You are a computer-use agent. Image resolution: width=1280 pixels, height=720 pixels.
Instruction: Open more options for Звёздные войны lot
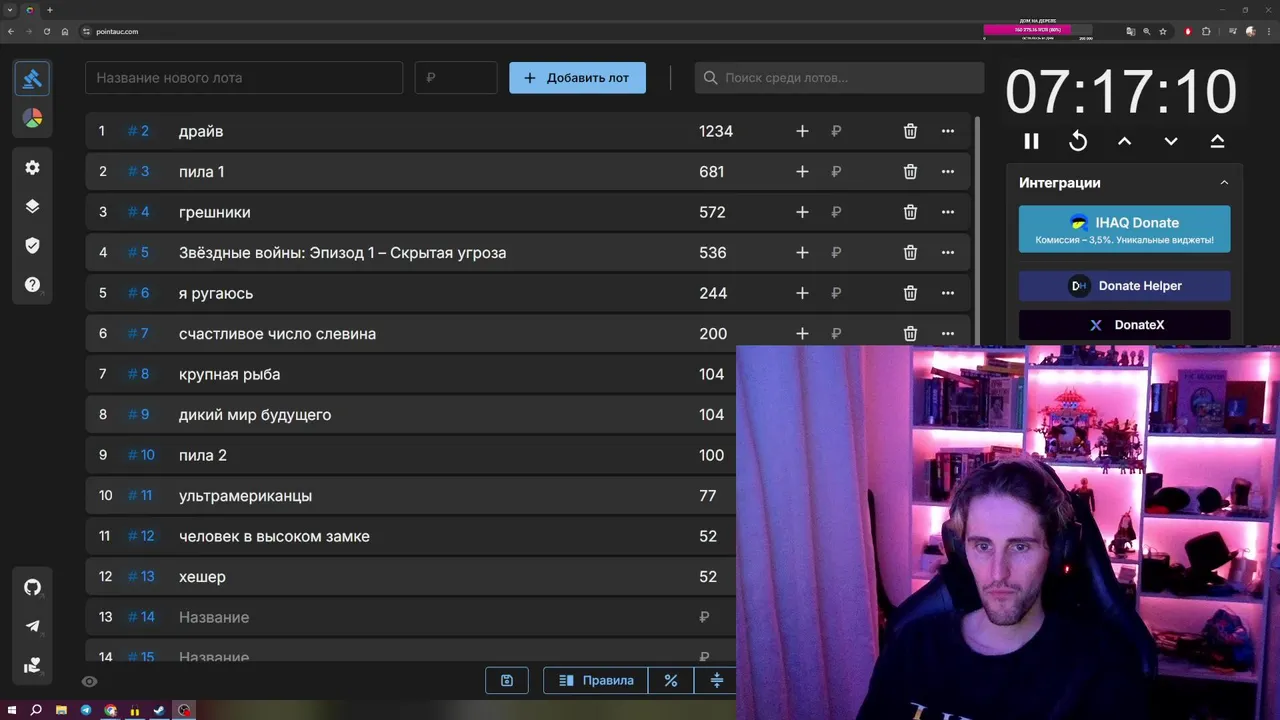(948, 253)
